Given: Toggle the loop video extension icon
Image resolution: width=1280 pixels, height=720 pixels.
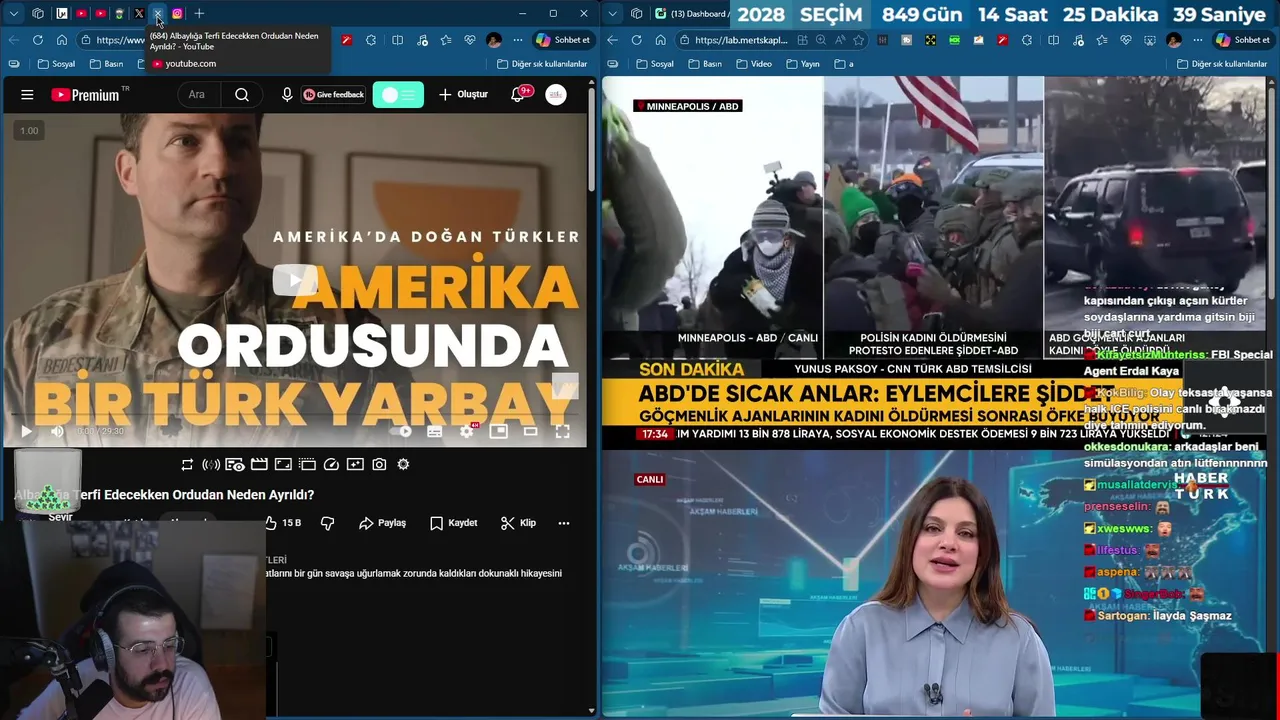Looking at the screenshot, I should [187, 464].
